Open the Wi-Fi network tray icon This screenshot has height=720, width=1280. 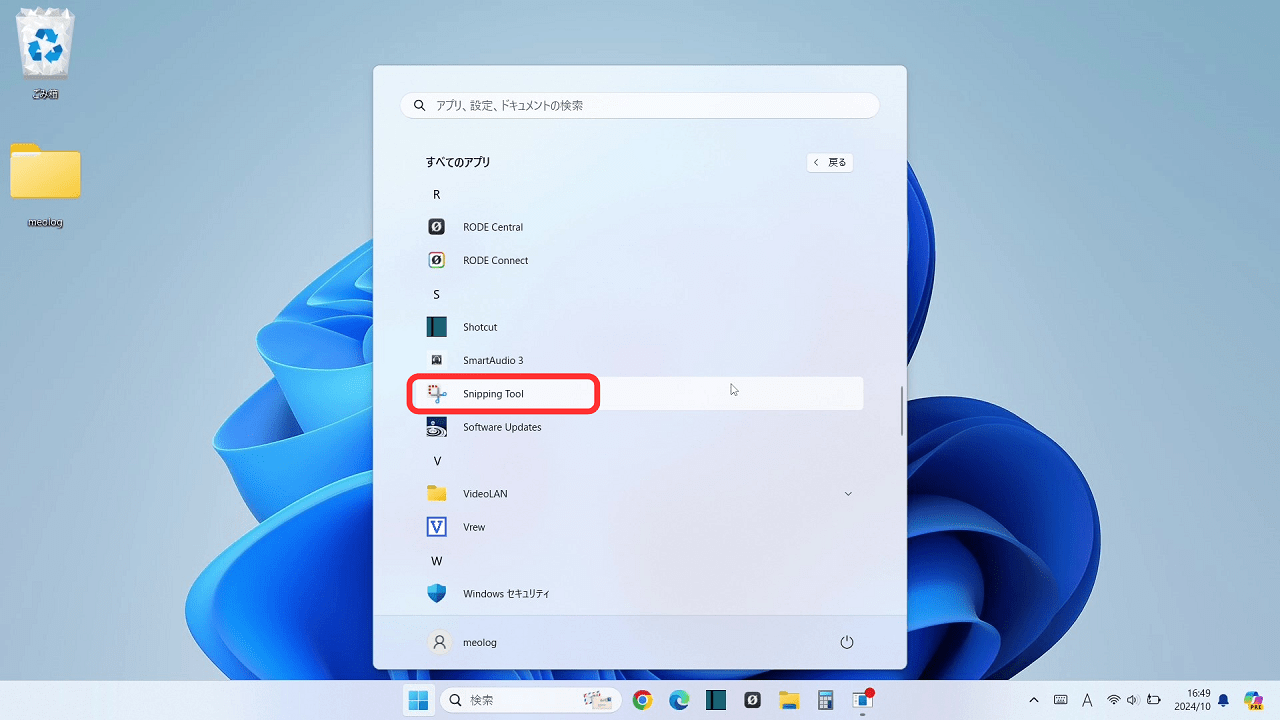click(1113, 700)
